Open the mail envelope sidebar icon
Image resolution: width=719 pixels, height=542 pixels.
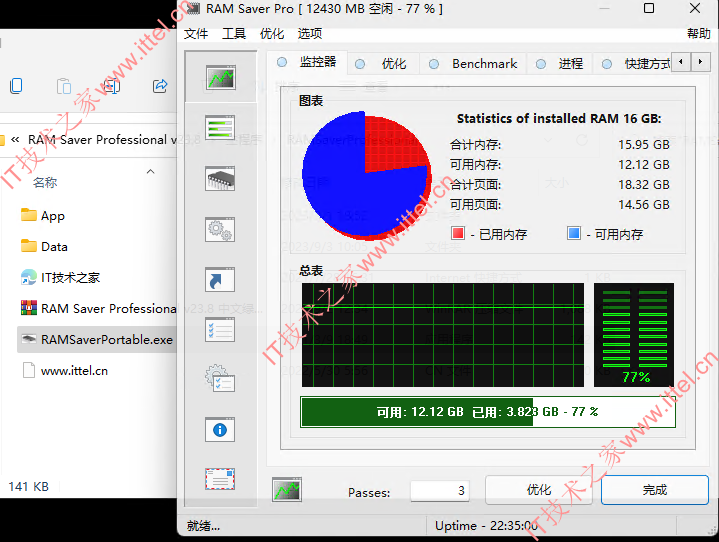[220, 479]
